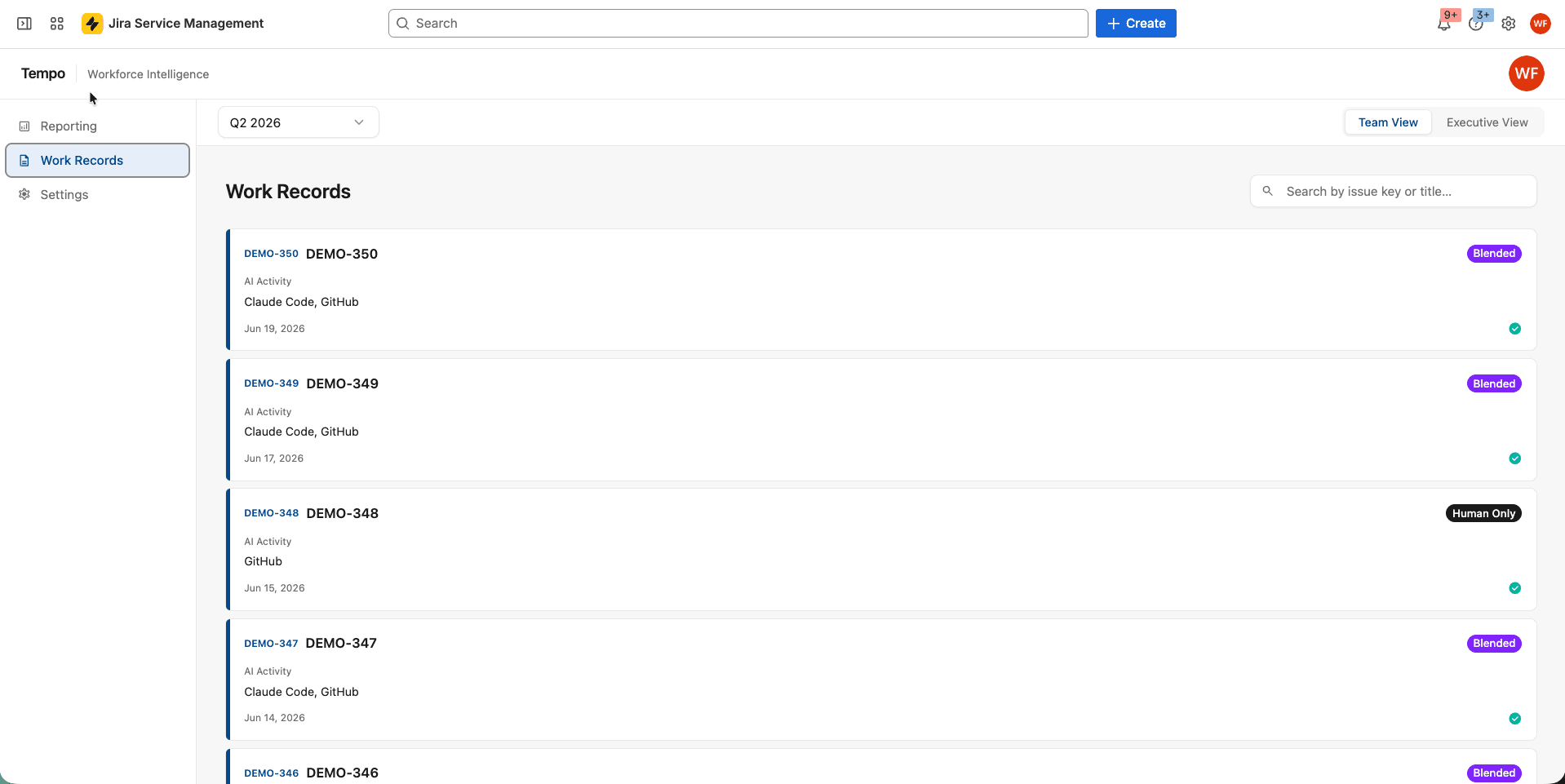Click the Tempo title
1565x784 pixels.
(43, 73)
